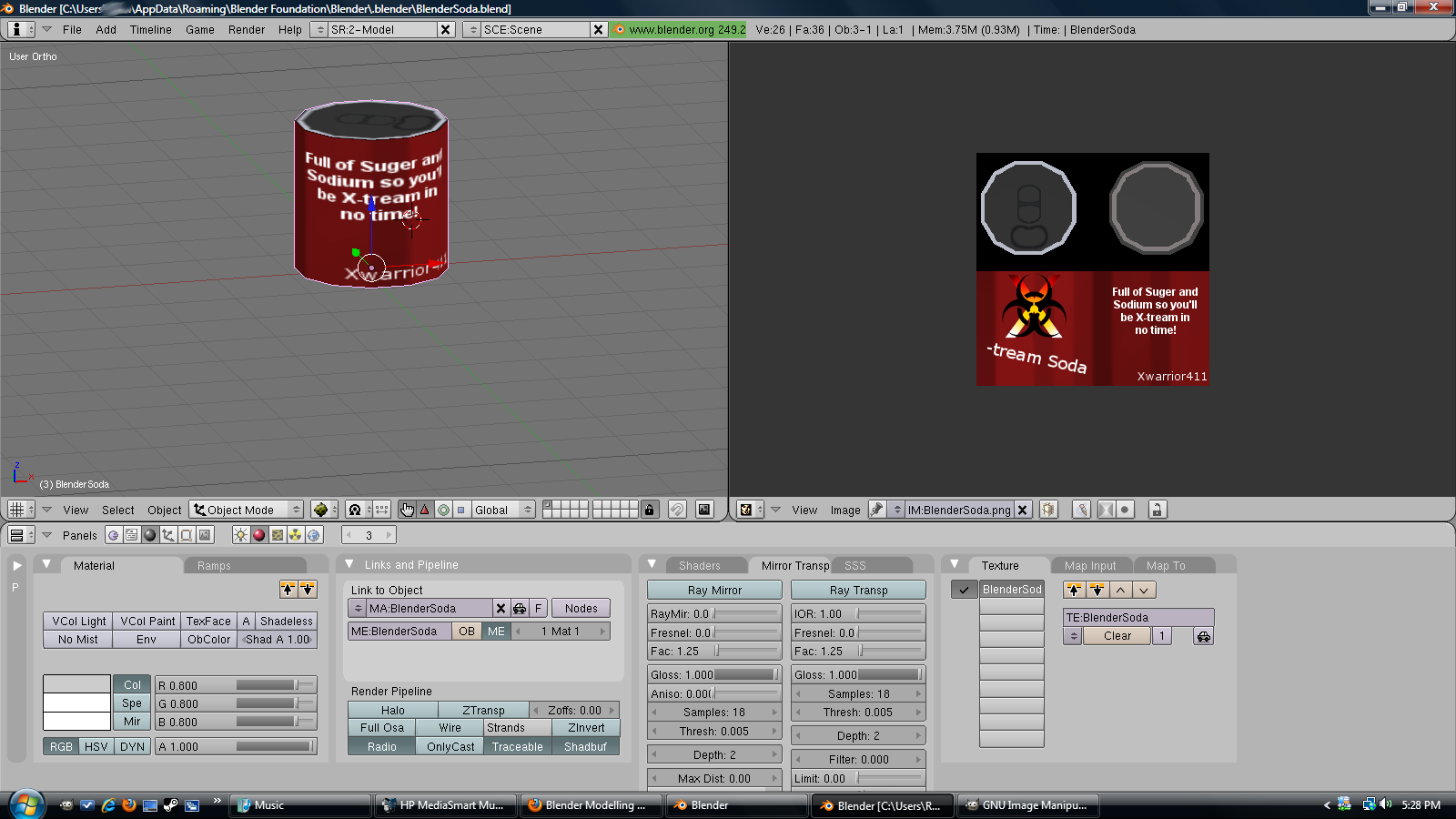The image size is (1456, 819).
Task: Click the Shading context sphere icon
Action: [x=150, y=535]
